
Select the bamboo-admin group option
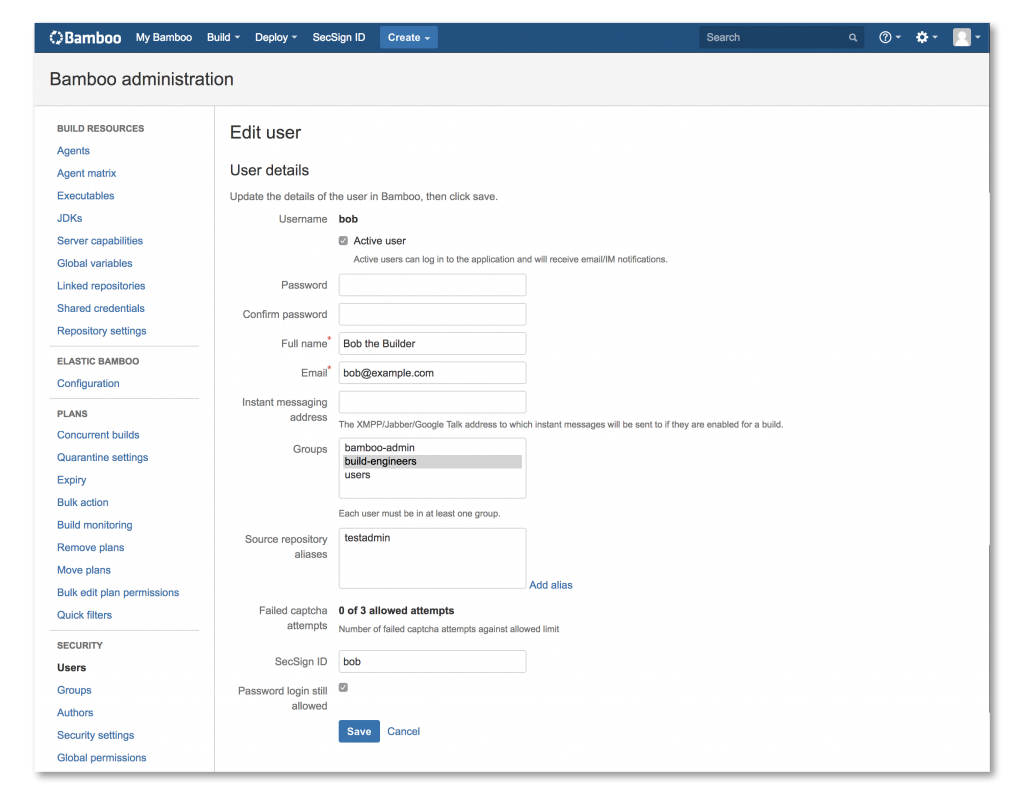380,448
